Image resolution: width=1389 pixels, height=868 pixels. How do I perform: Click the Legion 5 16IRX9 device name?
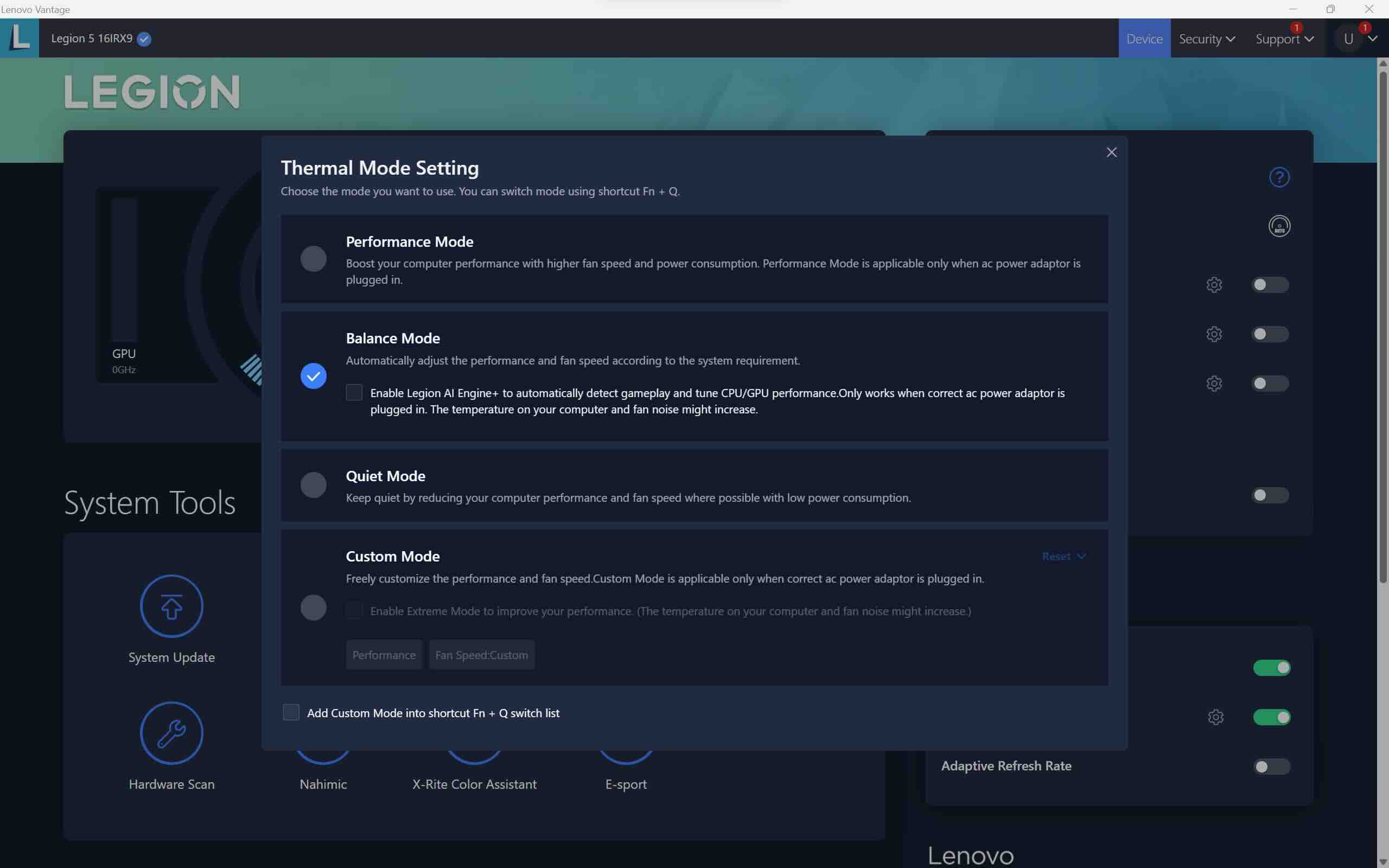pos(92,39)
